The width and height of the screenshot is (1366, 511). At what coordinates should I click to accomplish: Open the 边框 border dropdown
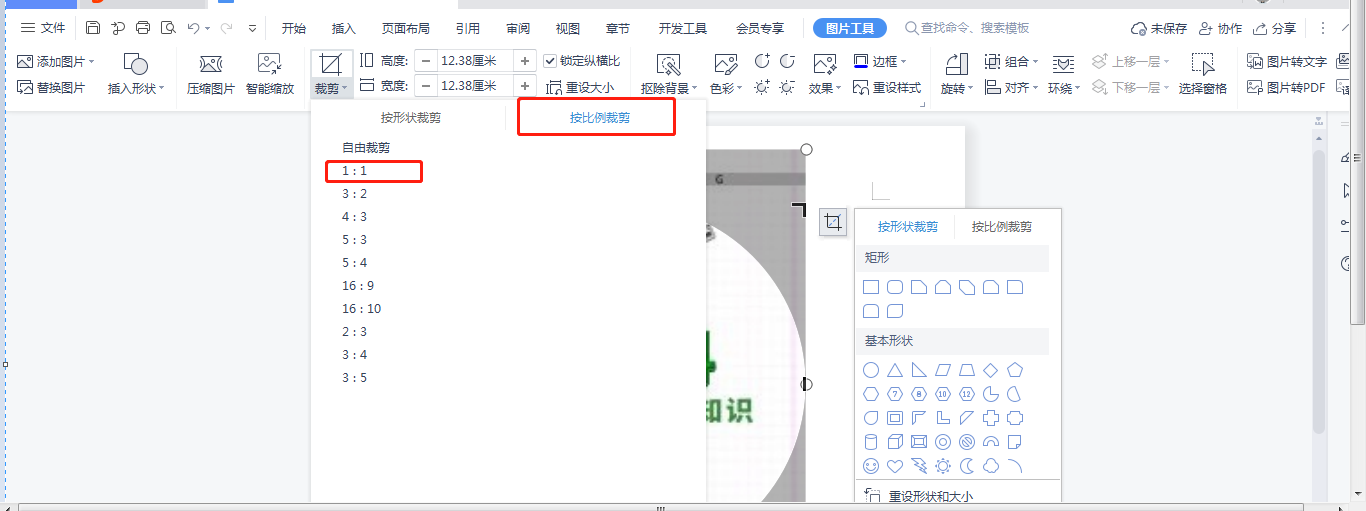903,62
